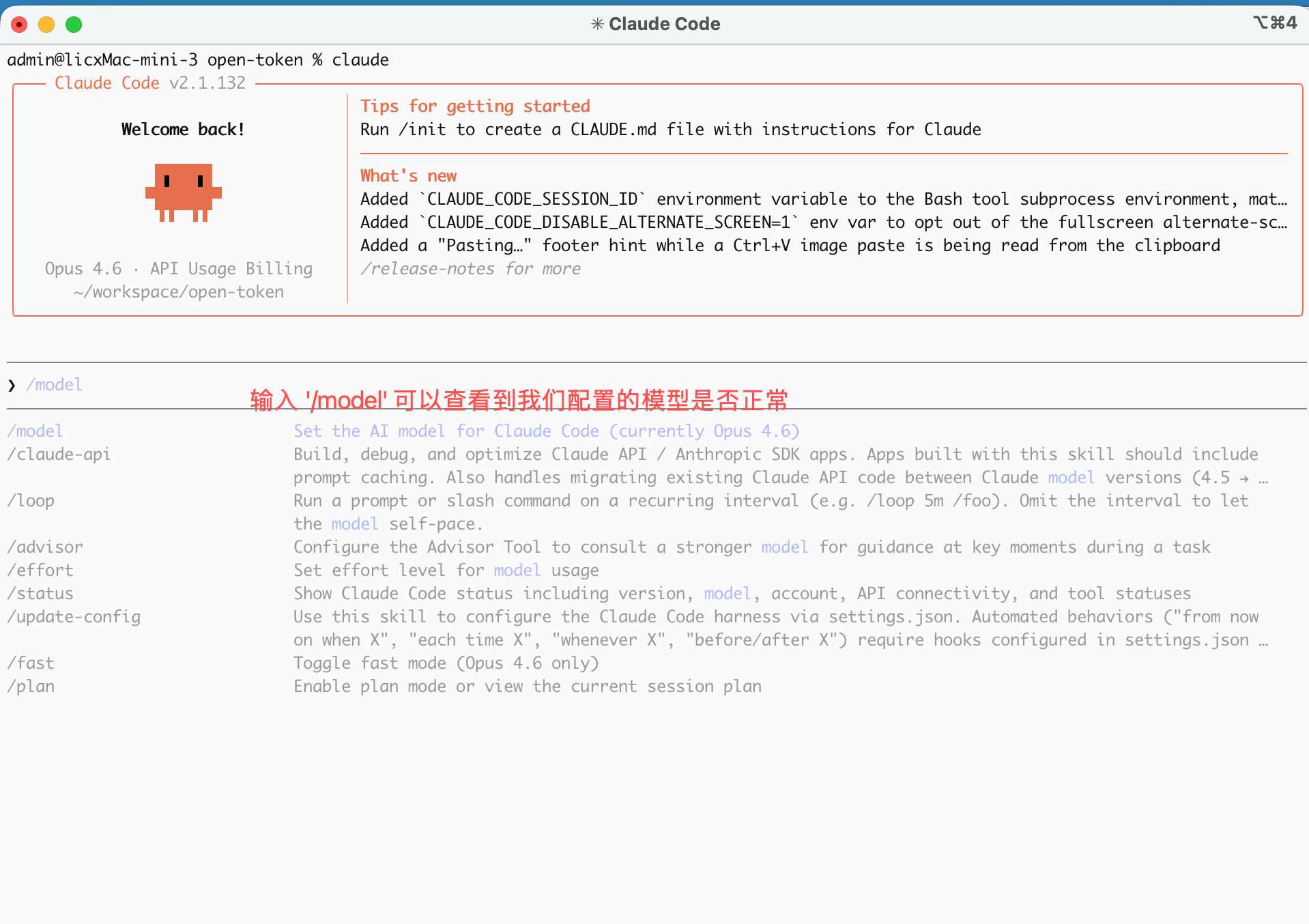
Task: Select the /claude-api command suggestion
Action: pyautogui.click(x=59, y=454)
